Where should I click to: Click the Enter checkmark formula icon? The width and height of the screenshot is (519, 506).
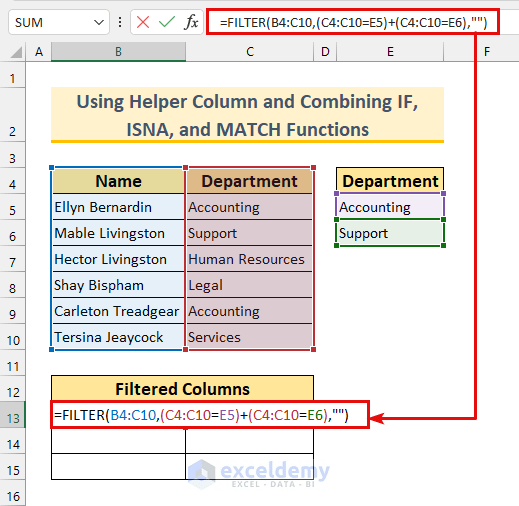pos(167,23)
